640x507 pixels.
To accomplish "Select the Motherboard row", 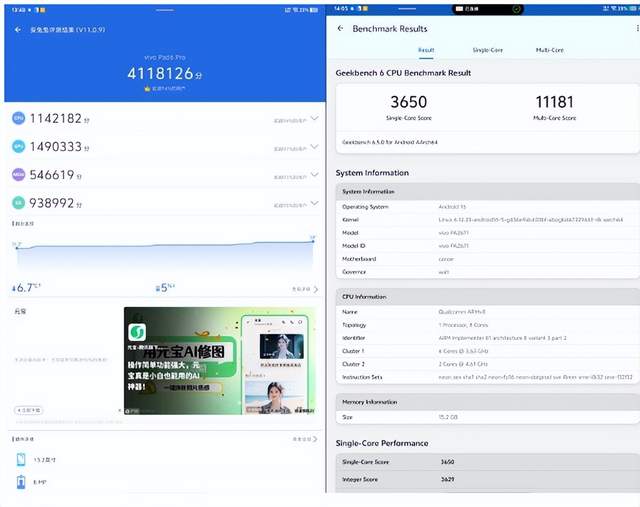I will [x=487, y=259].
